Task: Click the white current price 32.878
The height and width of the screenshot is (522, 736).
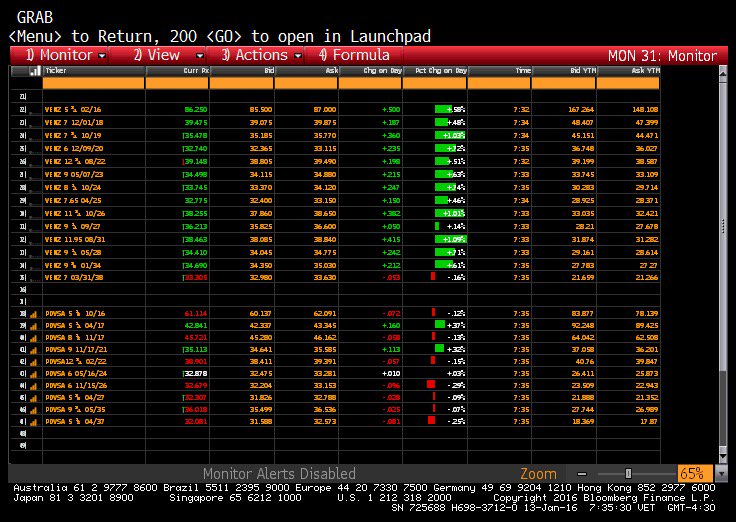Action: pos(196,374)
